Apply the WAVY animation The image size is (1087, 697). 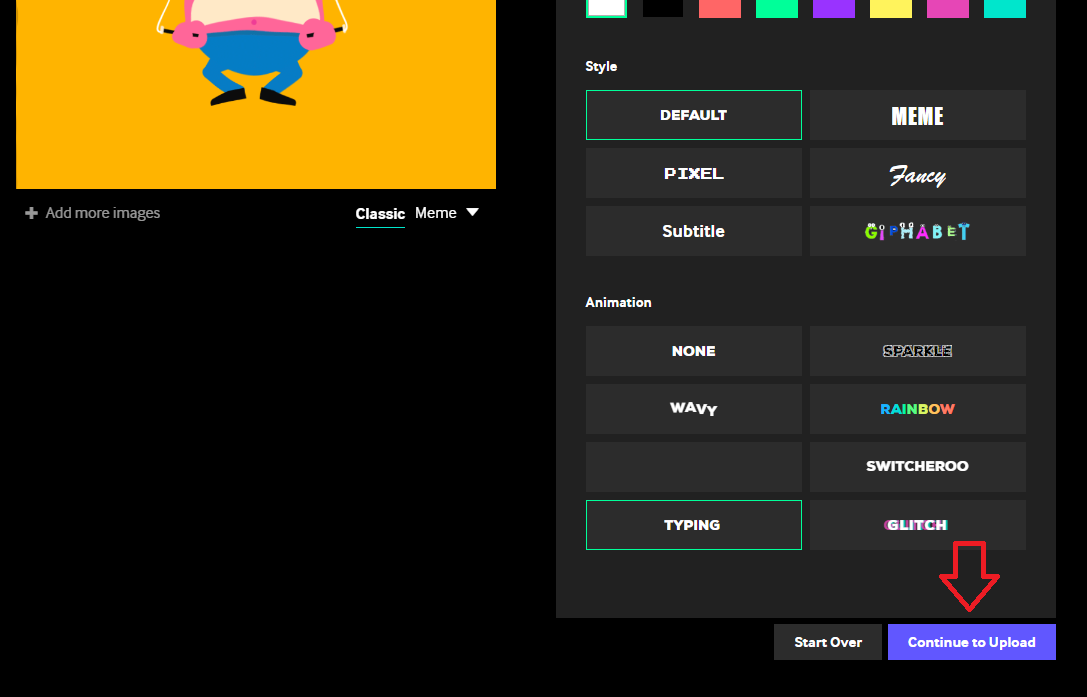coord(693,409)
